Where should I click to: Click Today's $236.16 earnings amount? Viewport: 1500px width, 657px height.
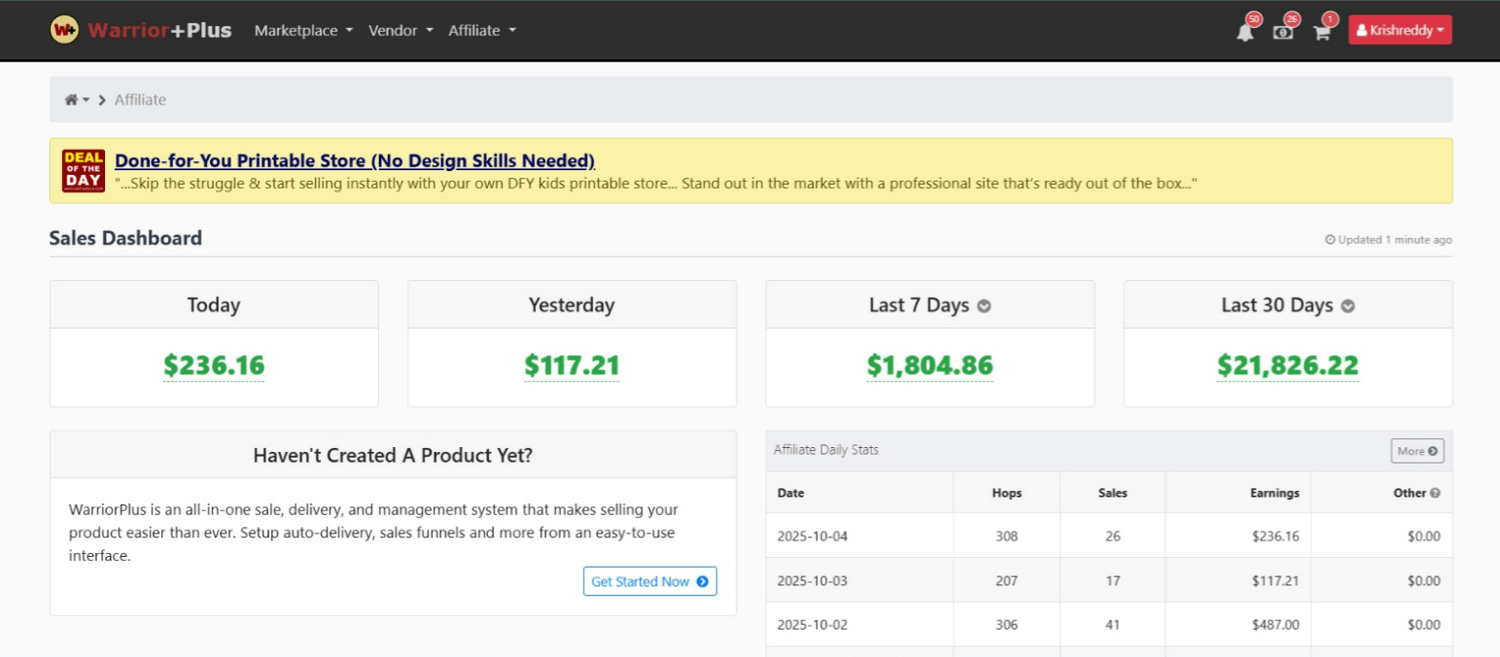point(214,366)
